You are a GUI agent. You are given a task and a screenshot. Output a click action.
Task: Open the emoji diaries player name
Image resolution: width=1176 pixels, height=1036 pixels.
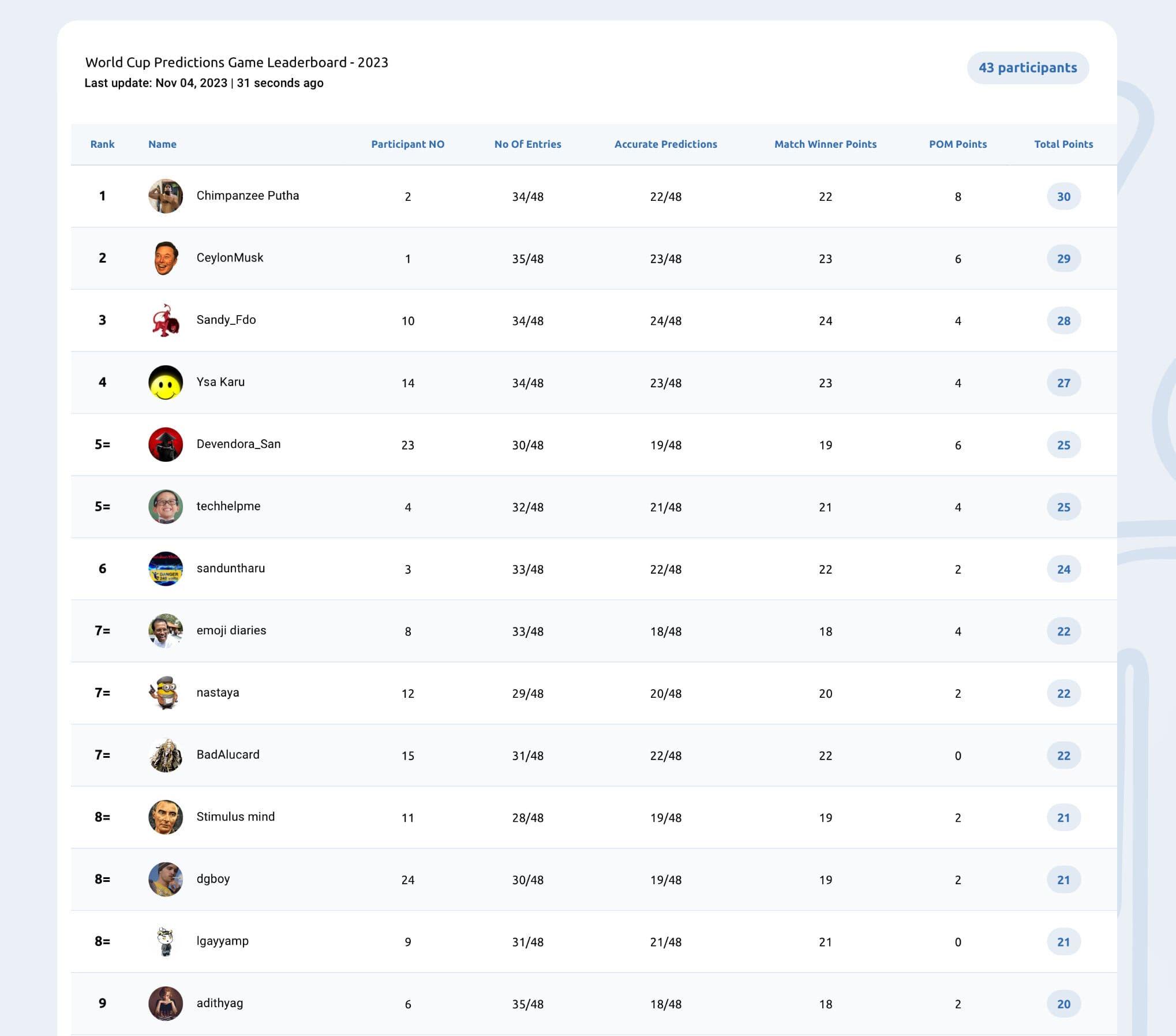pyautogui.click(x=231, y=630)
